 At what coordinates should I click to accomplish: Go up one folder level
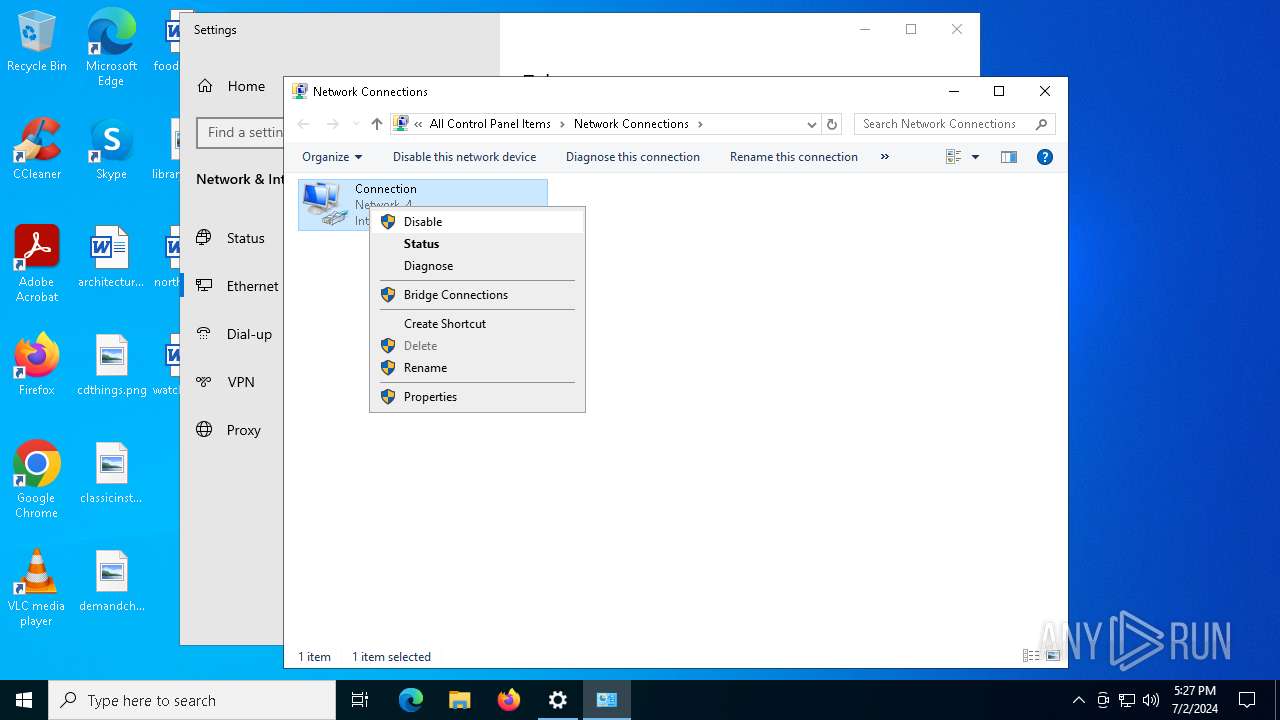pyautogui.click(x=376, y=124)
